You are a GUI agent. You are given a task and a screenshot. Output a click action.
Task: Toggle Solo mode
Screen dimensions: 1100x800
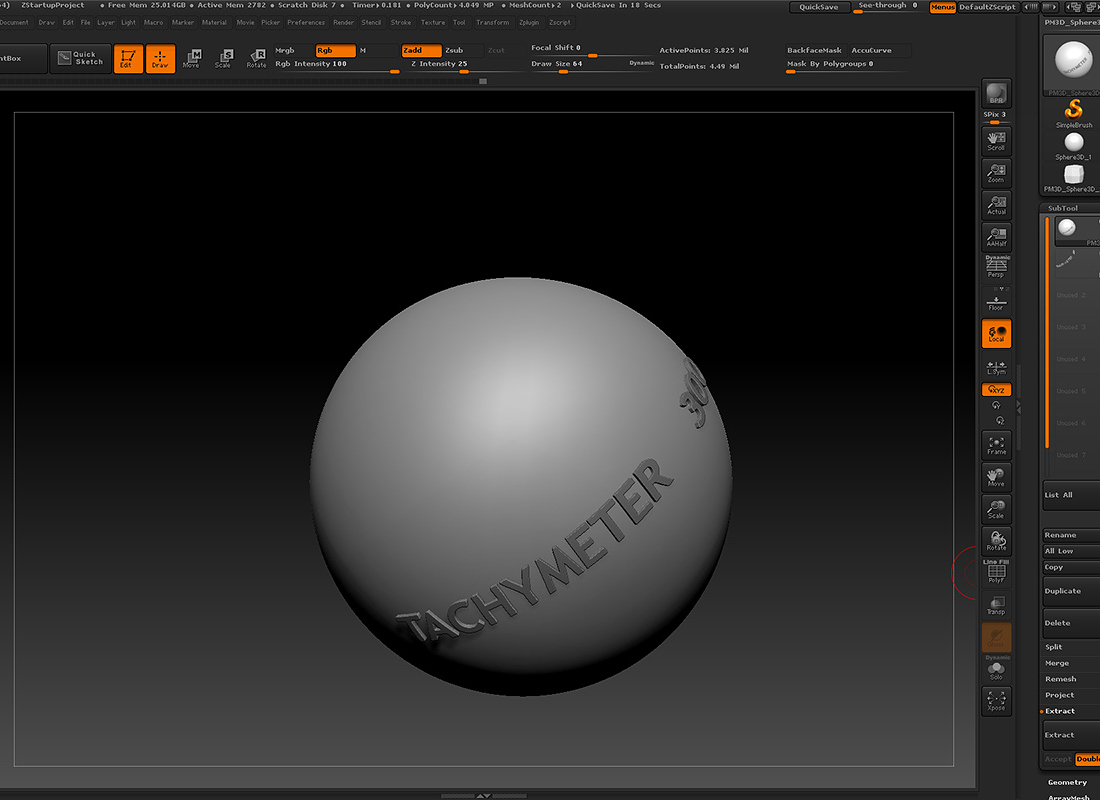(x=995, y=669)
